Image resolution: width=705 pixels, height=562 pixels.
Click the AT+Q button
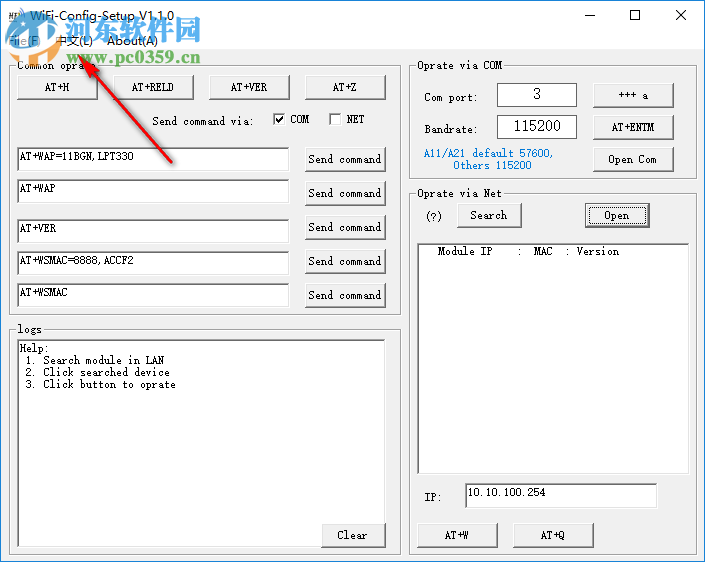pos(553,535)
